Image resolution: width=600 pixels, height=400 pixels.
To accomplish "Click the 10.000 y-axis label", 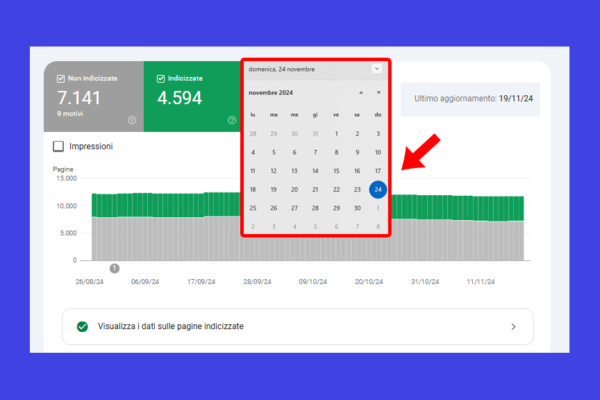I will [67, 206].
